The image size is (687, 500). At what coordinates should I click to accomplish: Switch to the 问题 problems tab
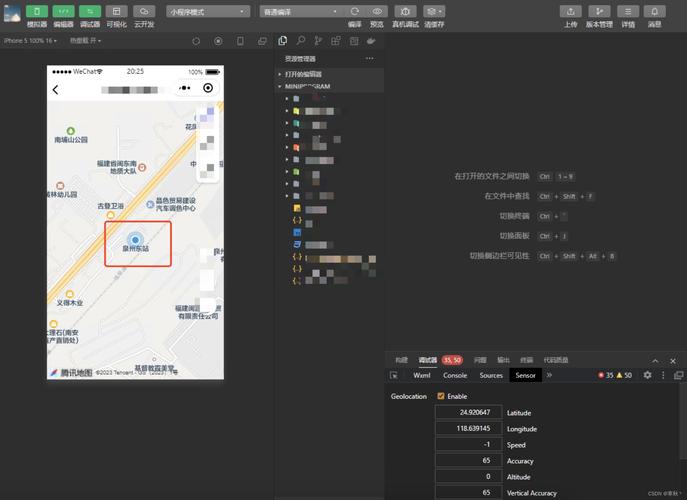pyautogui.click(x=480, y=360)
